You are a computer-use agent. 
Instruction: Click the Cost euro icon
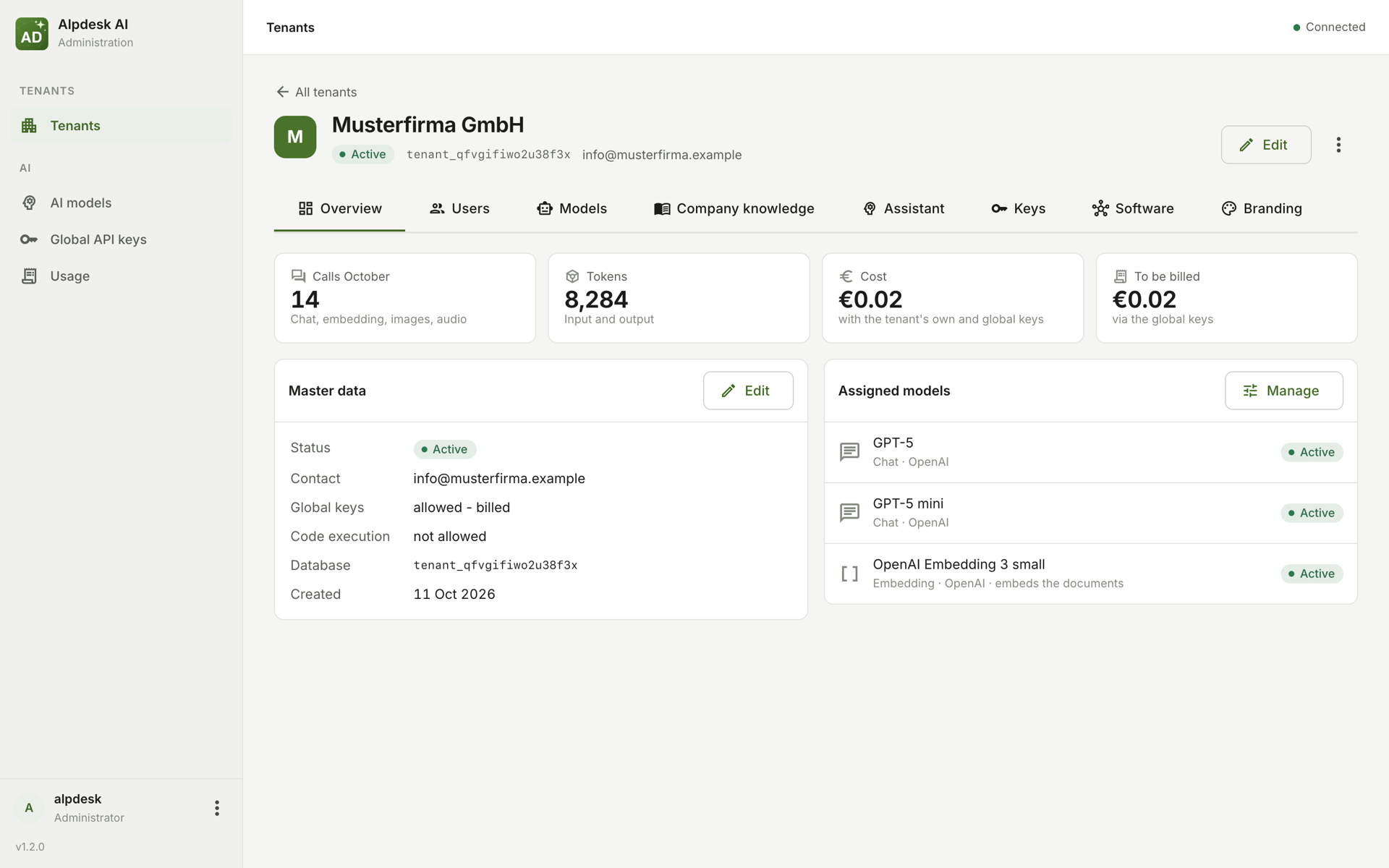click(x=846, y=276)
